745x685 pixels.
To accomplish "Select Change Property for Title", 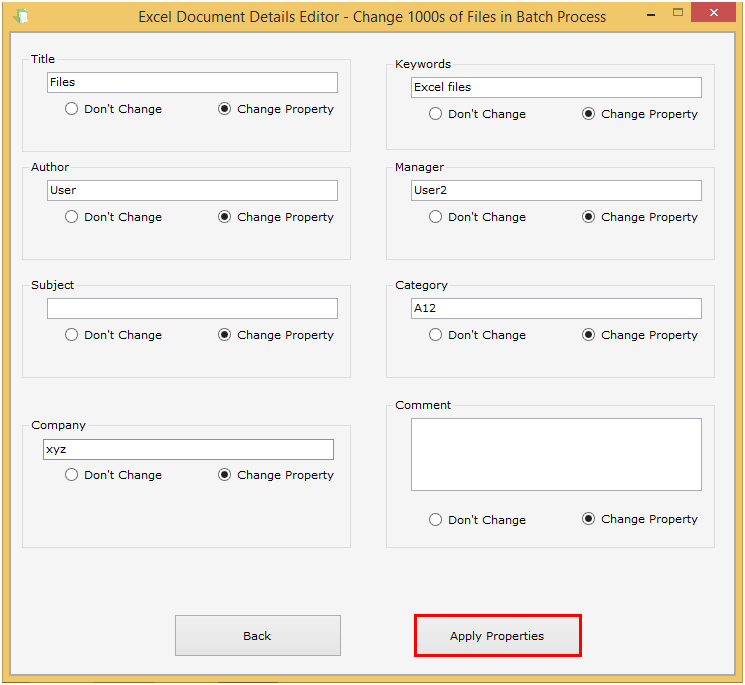I will click(276, 109).
